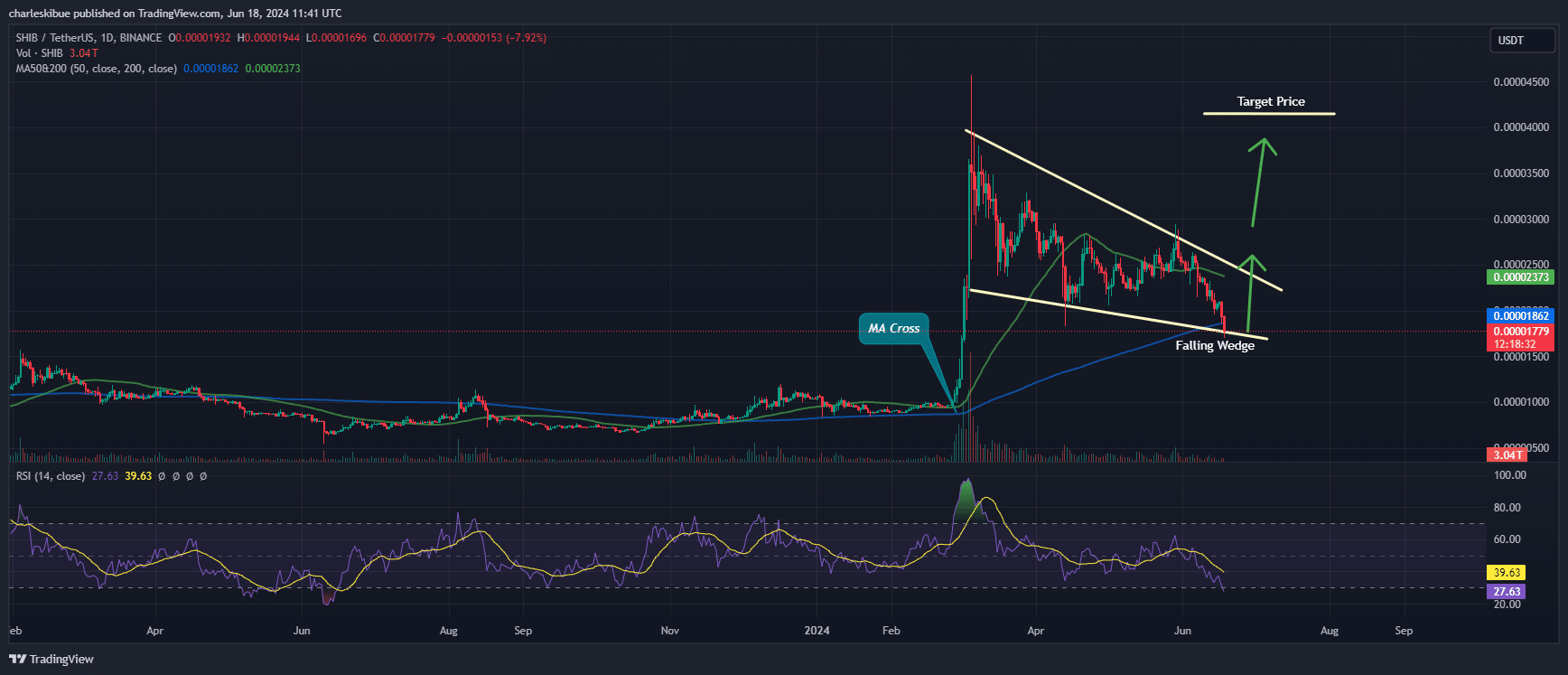Viewport: 1568px width, 675px height.
Task: Click the 2024 label on time axis
Action: (x=817, y=631)
